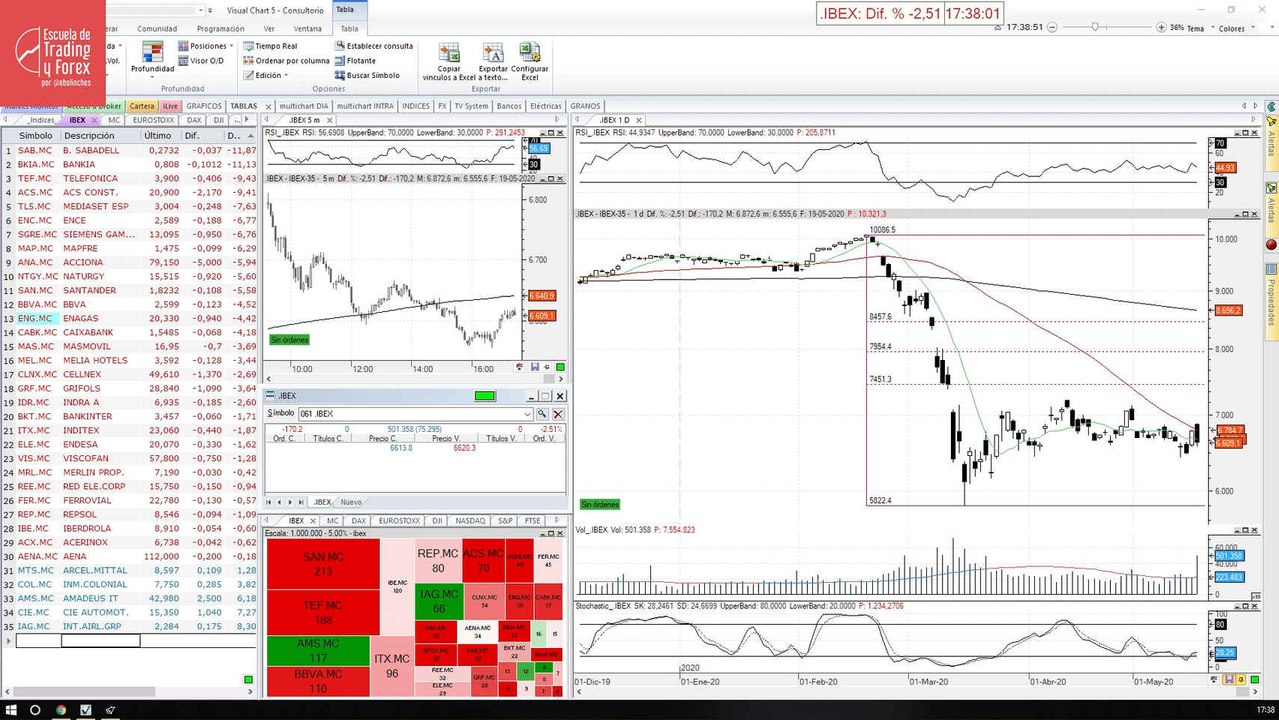Open Windows taskbar search
Viewport: 1279px width, 720px height.
coord(35,710)
